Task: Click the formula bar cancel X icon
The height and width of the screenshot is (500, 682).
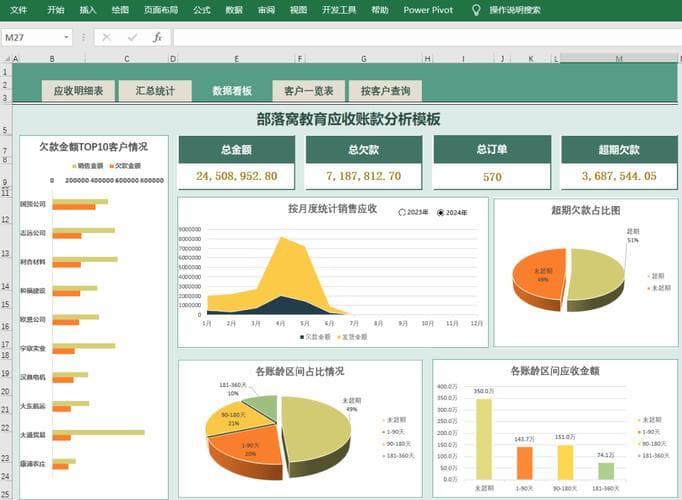Action: 107,37
